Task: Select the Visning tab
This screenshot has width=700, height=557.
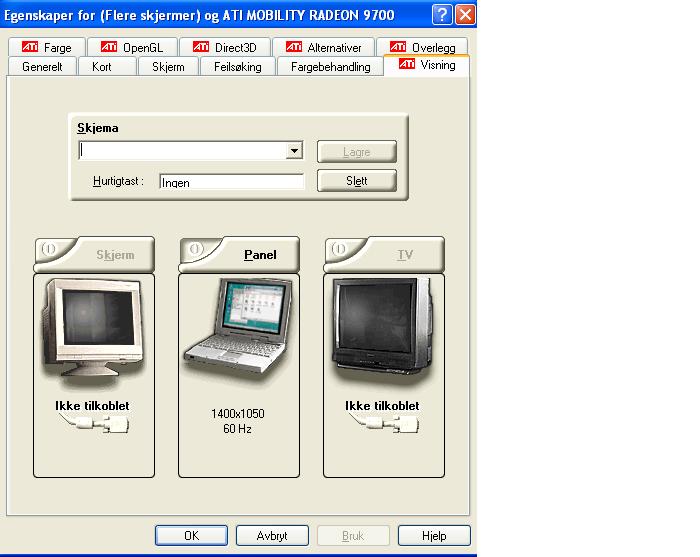Action: point(426,65)
